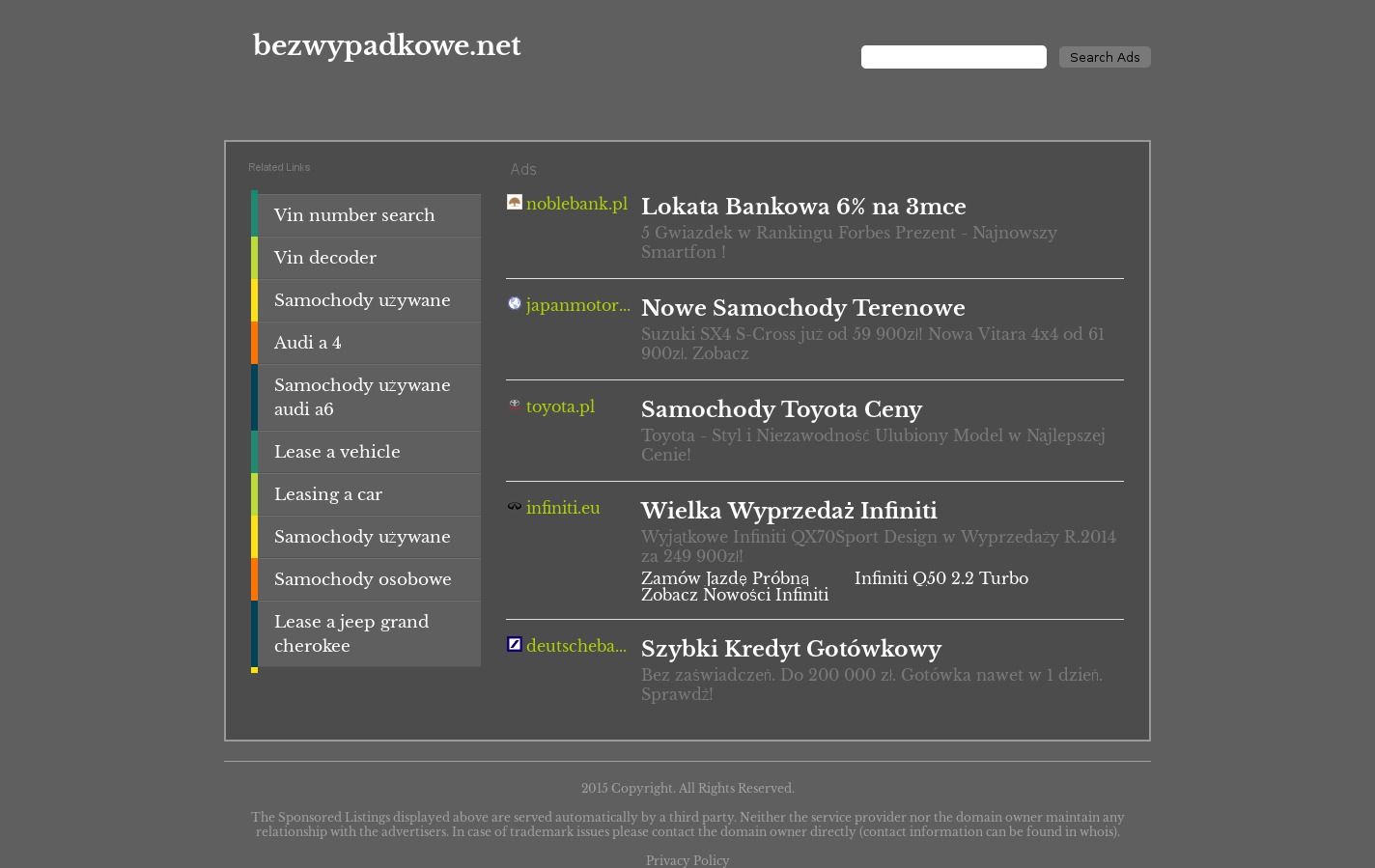Follow the Infiniti Q50 2.2 Turbo sitelink
The height and width of the screenshot is (868, 1375).
click(940, 578)
